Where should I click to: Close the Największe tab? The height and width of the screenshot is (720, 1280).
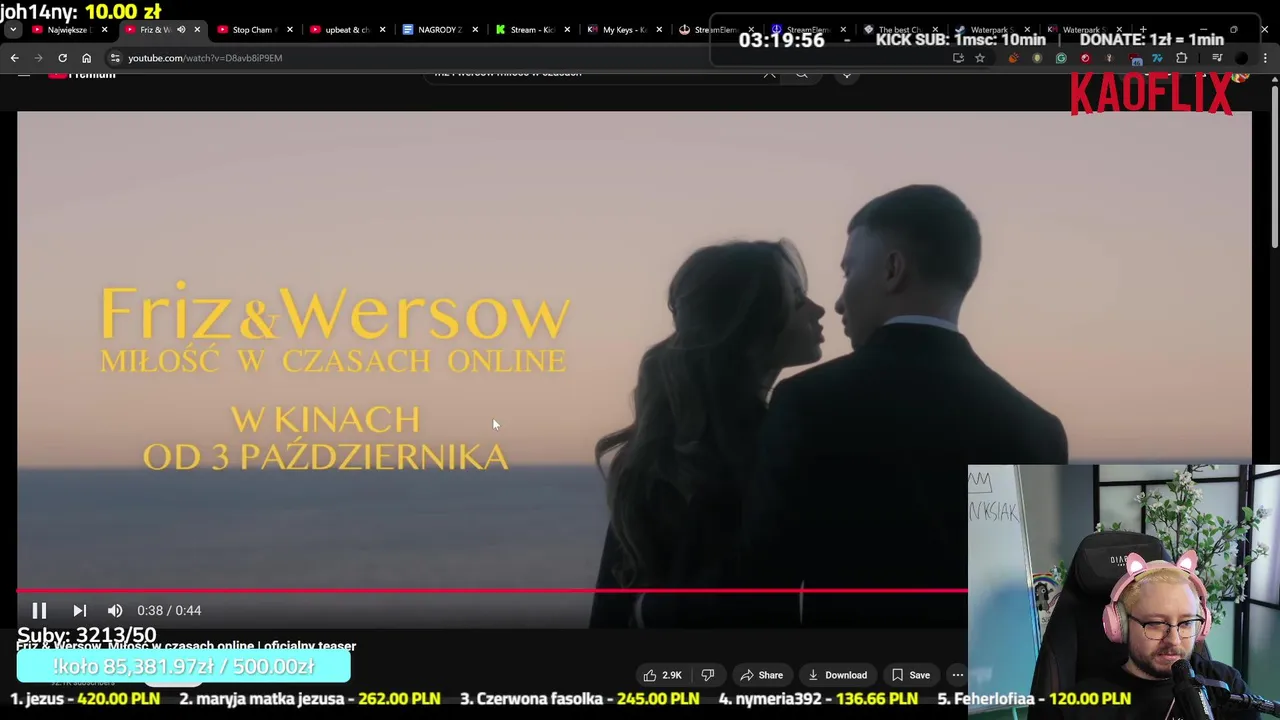104,30
